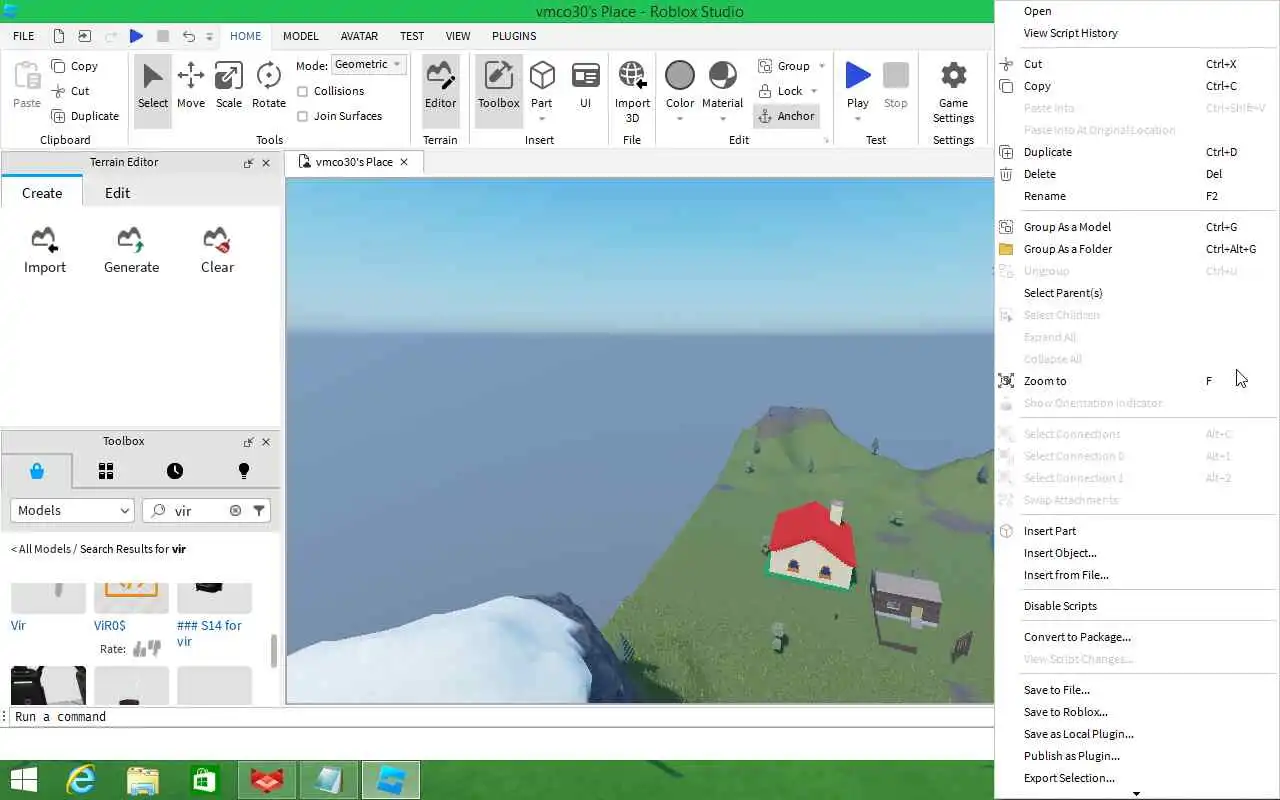Choose Delete in context menu
The height and width of the screenshot is (800, 1280).
(1136, 174)
